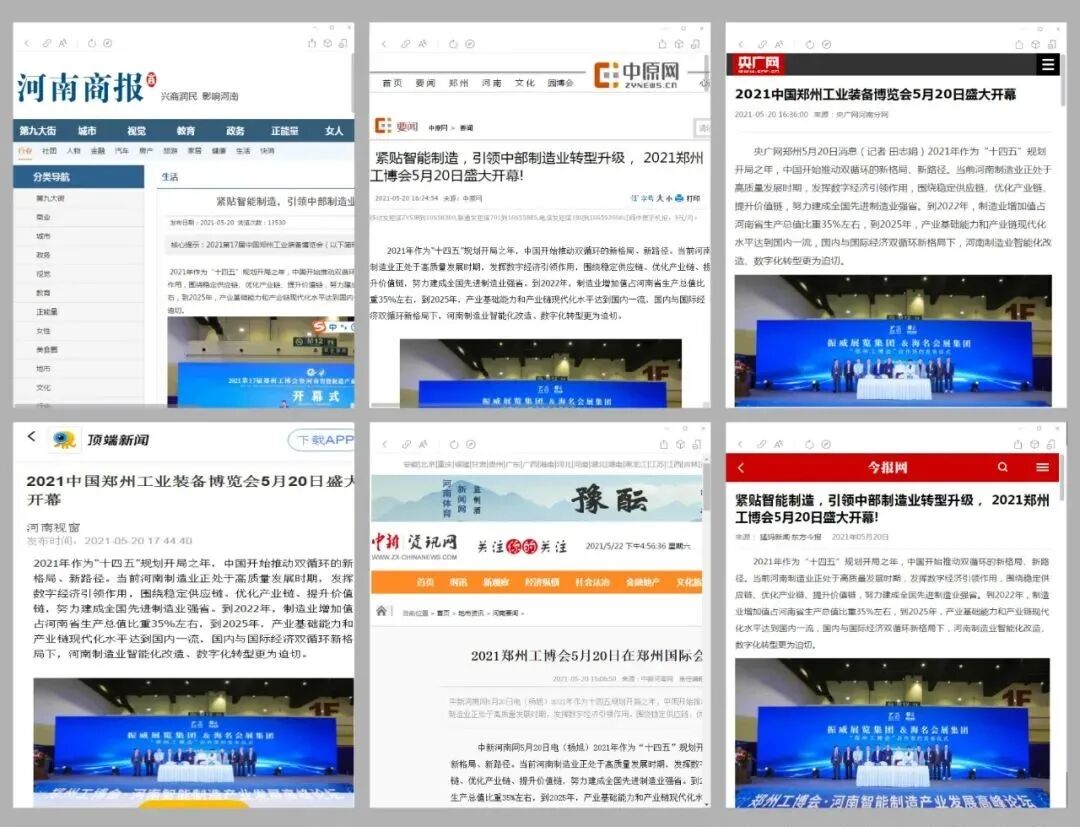1080x827 pixels.
Task: Click compass icon in 央广网 window toolbar
Action: pos(826,45)
